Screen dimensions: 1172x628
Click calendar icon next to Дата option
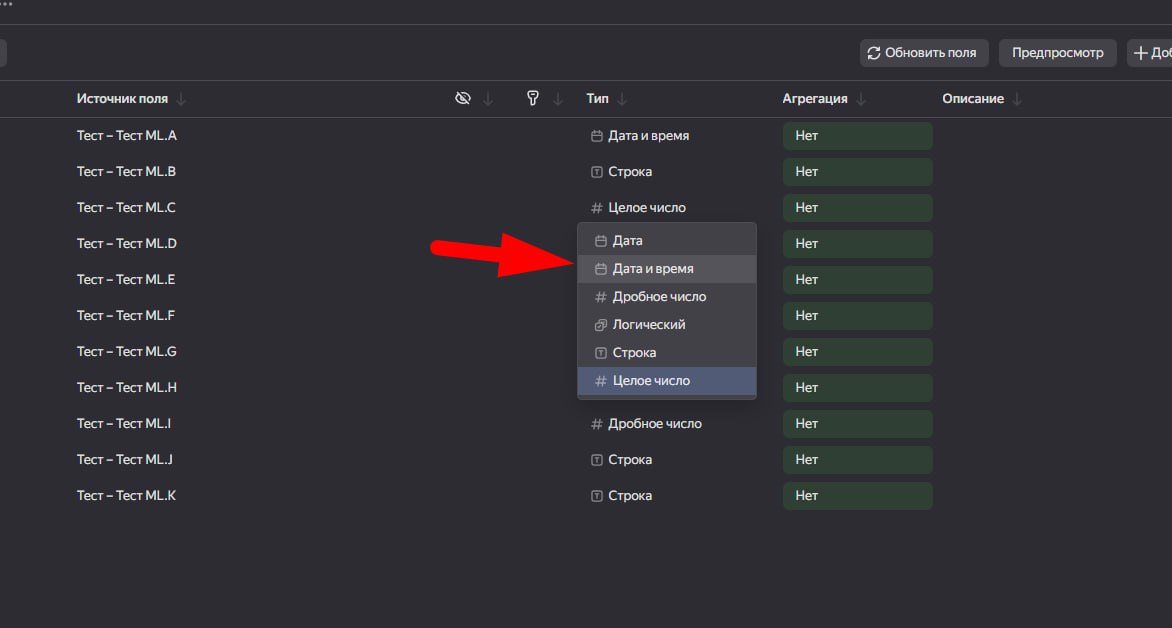point(600,241)
